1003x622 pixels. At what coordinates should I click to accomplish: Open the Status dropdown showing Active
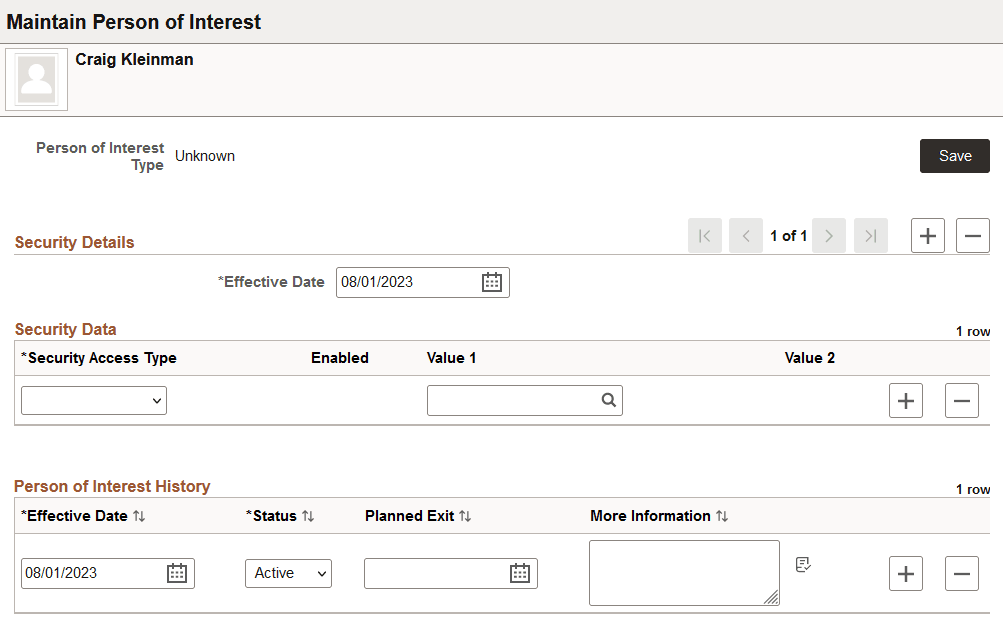[x=288, y=573]
